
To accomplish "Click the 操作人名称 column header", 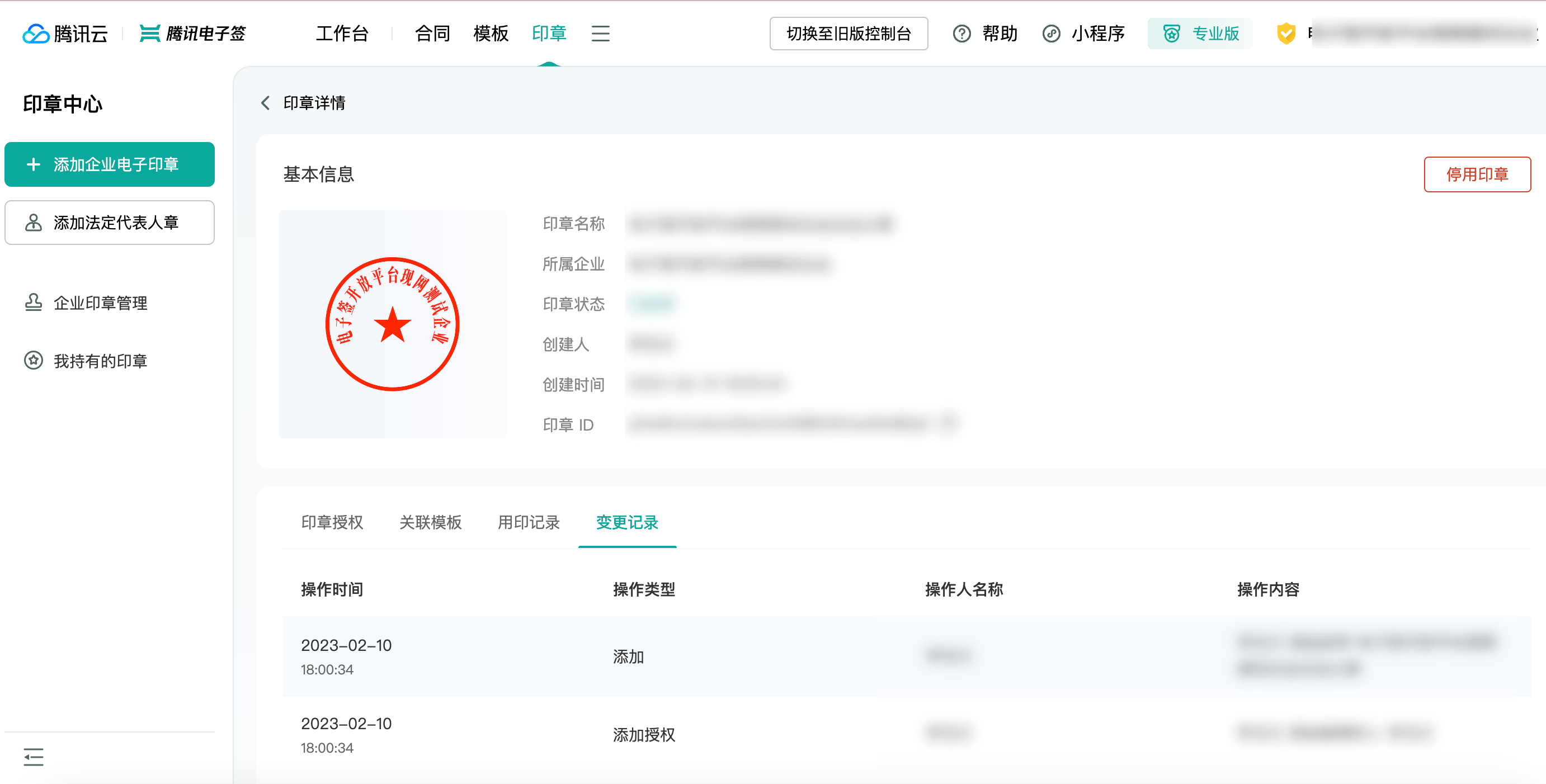I will [964, 589].
